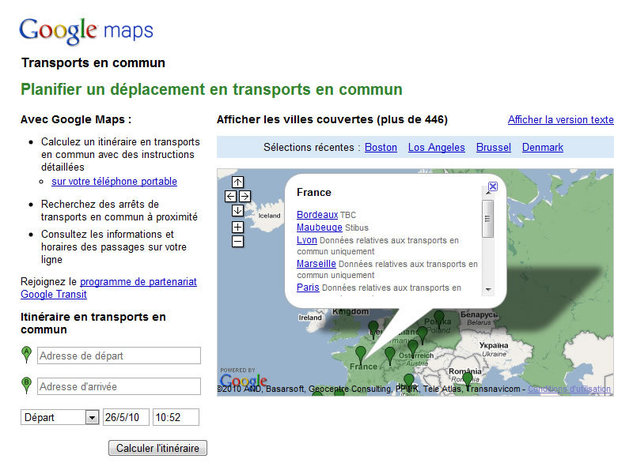Click the Adresse de départ field
Image resolution: width=633 pixels, height=474 pixels.
click(x=119, y=356)
